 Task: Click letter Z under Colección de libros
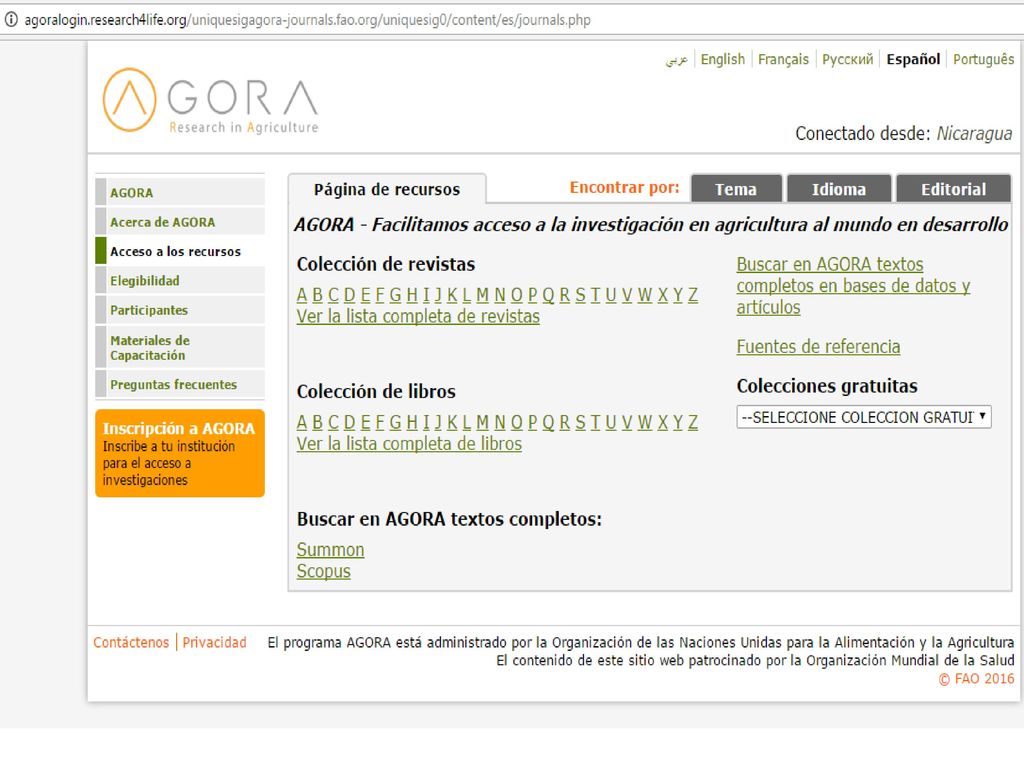point(693,423)
